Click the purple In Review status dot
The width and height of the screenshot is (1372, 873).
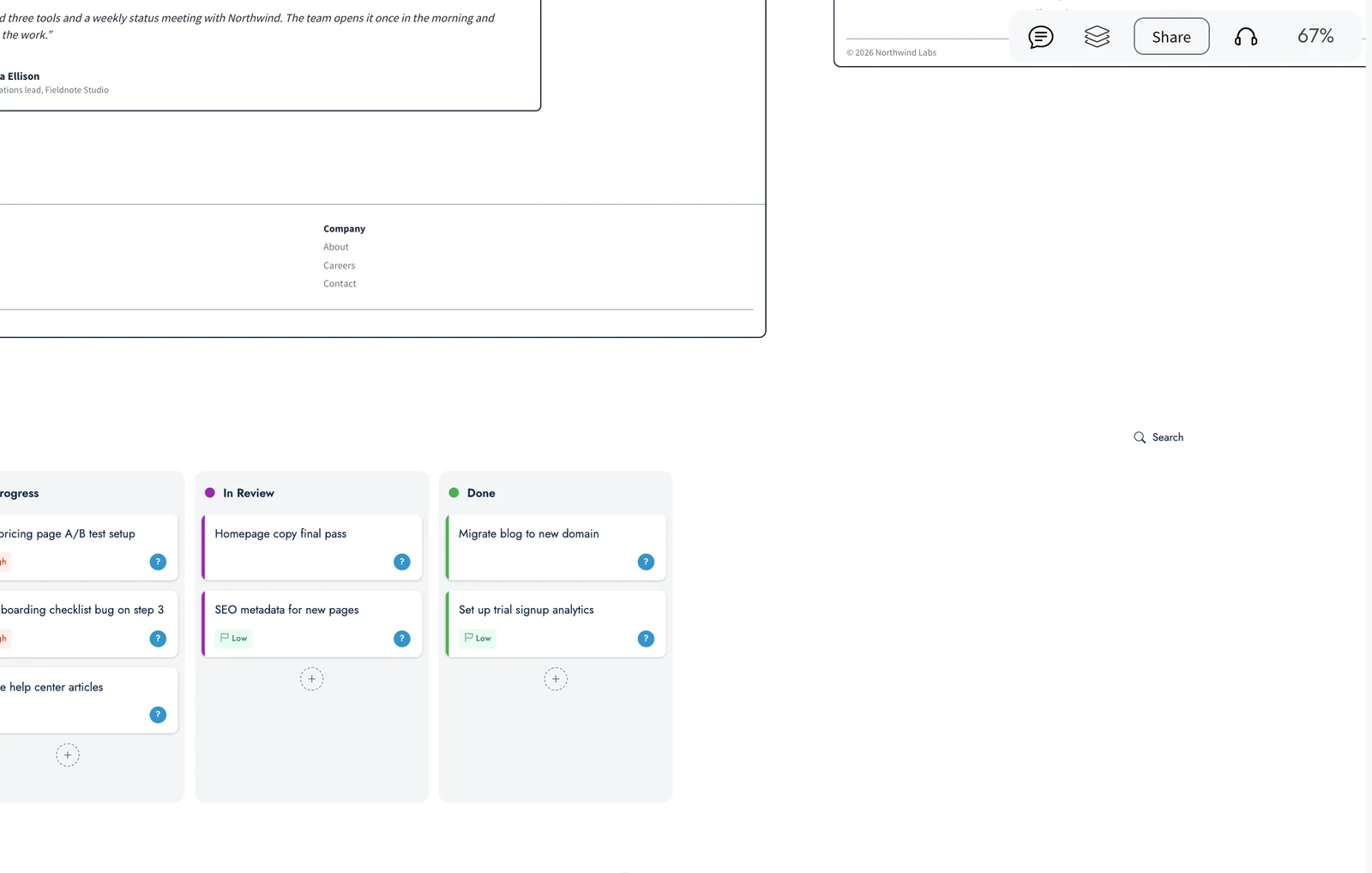tap(210, 493)
